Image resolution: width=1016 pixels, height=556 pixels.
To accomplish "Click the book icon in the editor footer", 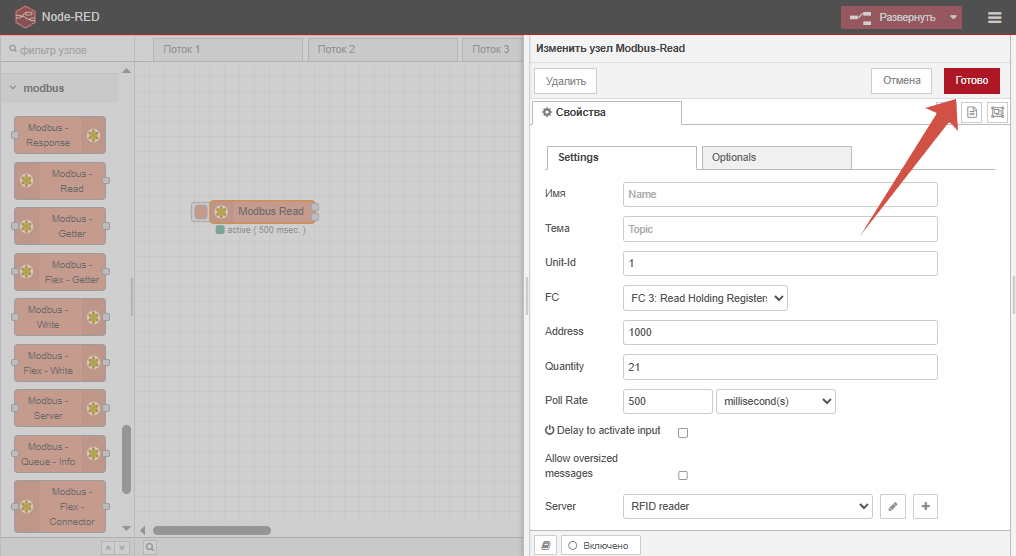I will 546,546.
